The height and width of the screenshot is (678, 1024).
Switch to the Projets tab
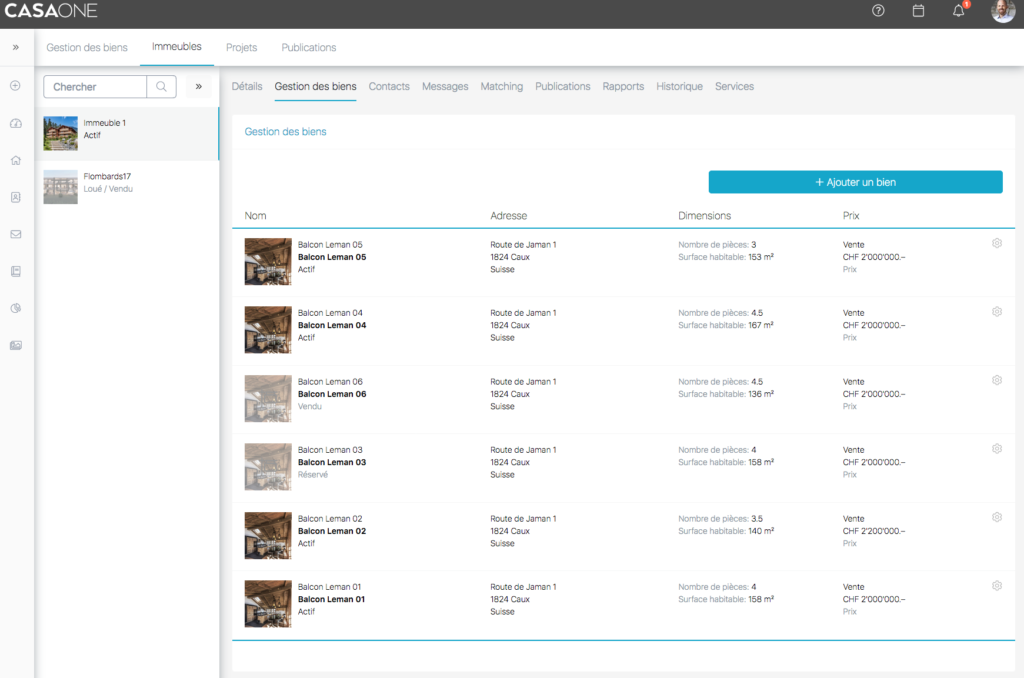click(241, 47)
